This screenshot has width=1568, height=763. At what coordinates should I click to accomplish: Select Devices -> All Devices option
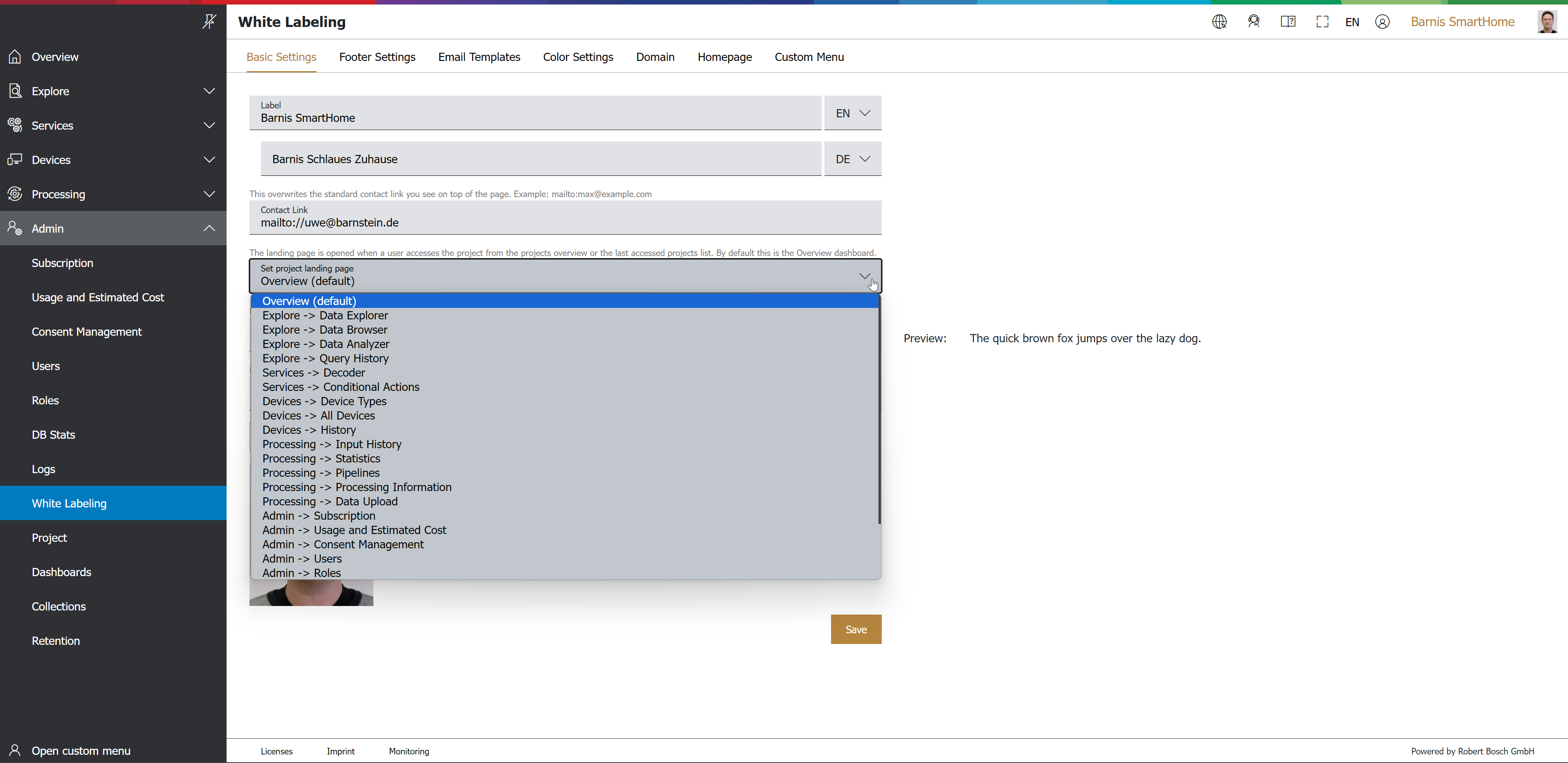(318, 415)
